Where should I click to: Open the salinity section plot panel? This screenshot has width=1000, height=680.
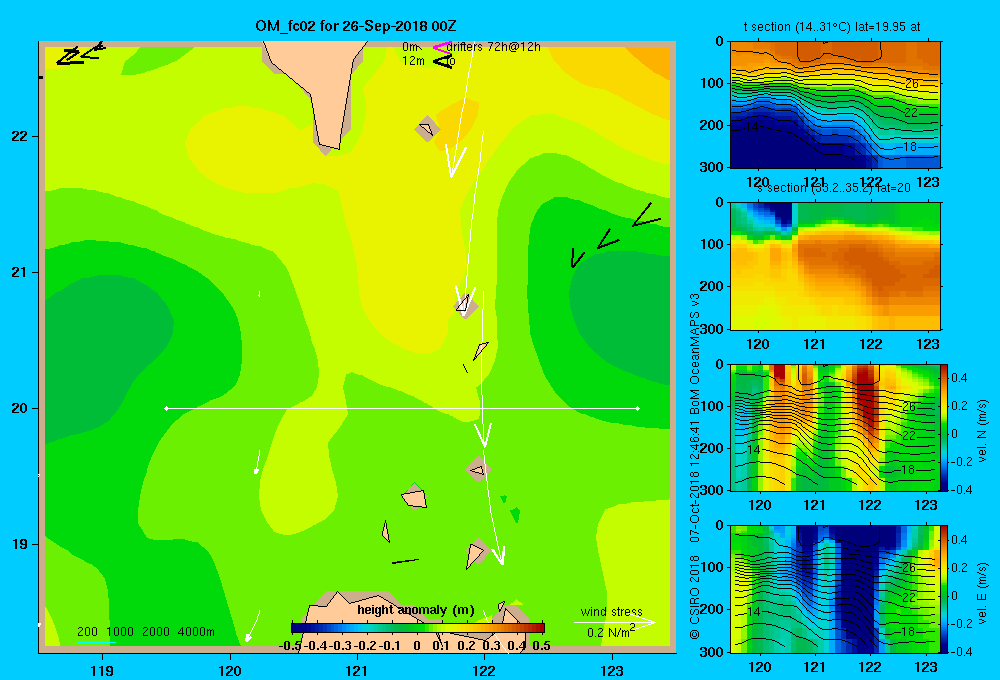tap(835, 266)
